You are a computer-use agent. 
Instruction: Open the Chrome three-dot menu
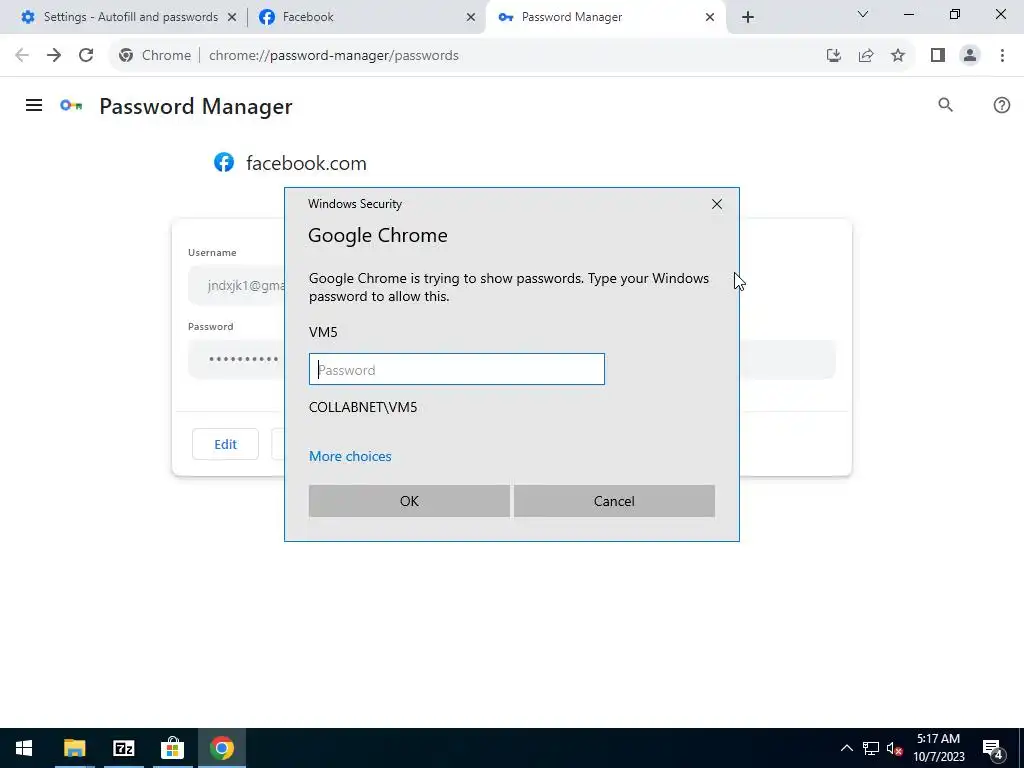1002,56
